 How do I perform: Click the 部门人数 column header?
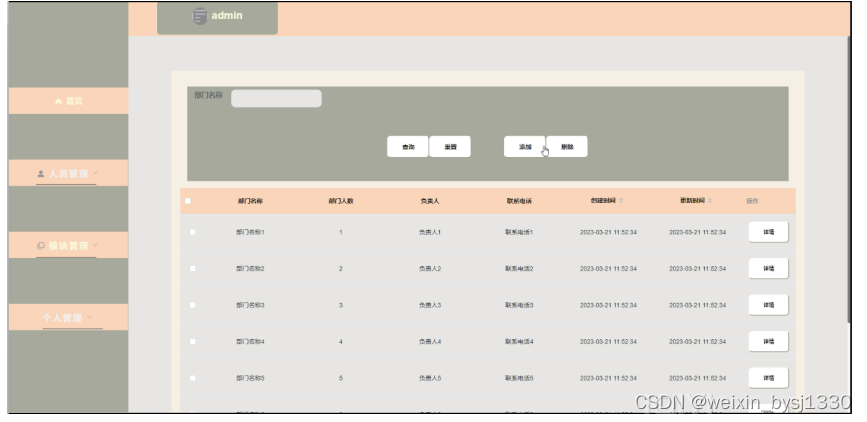point(341,201)
